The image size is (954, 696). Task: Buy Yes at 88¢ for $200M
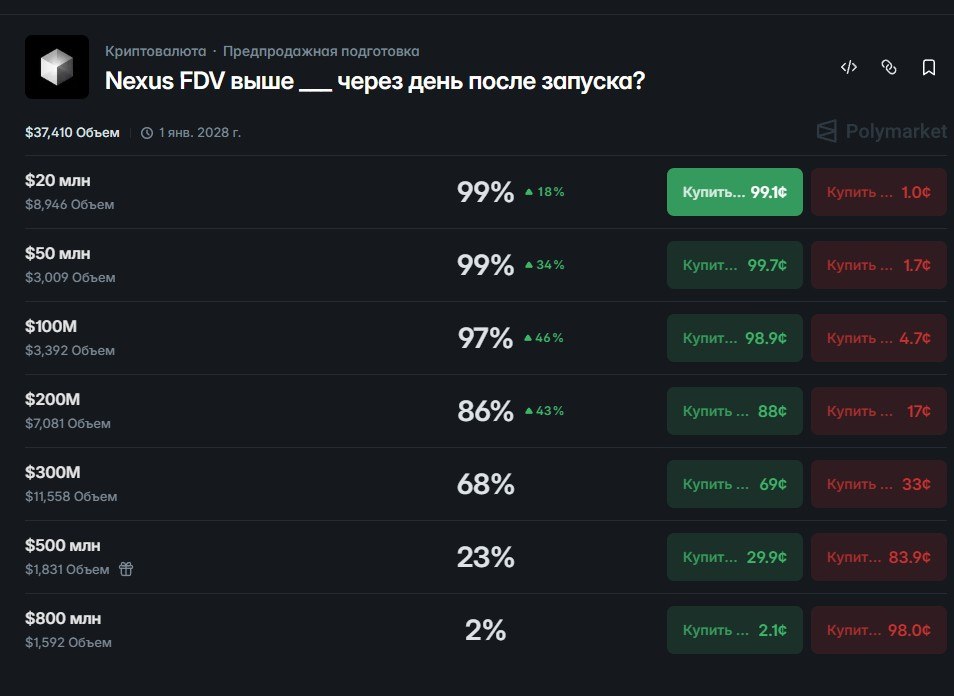pos(734,411)
